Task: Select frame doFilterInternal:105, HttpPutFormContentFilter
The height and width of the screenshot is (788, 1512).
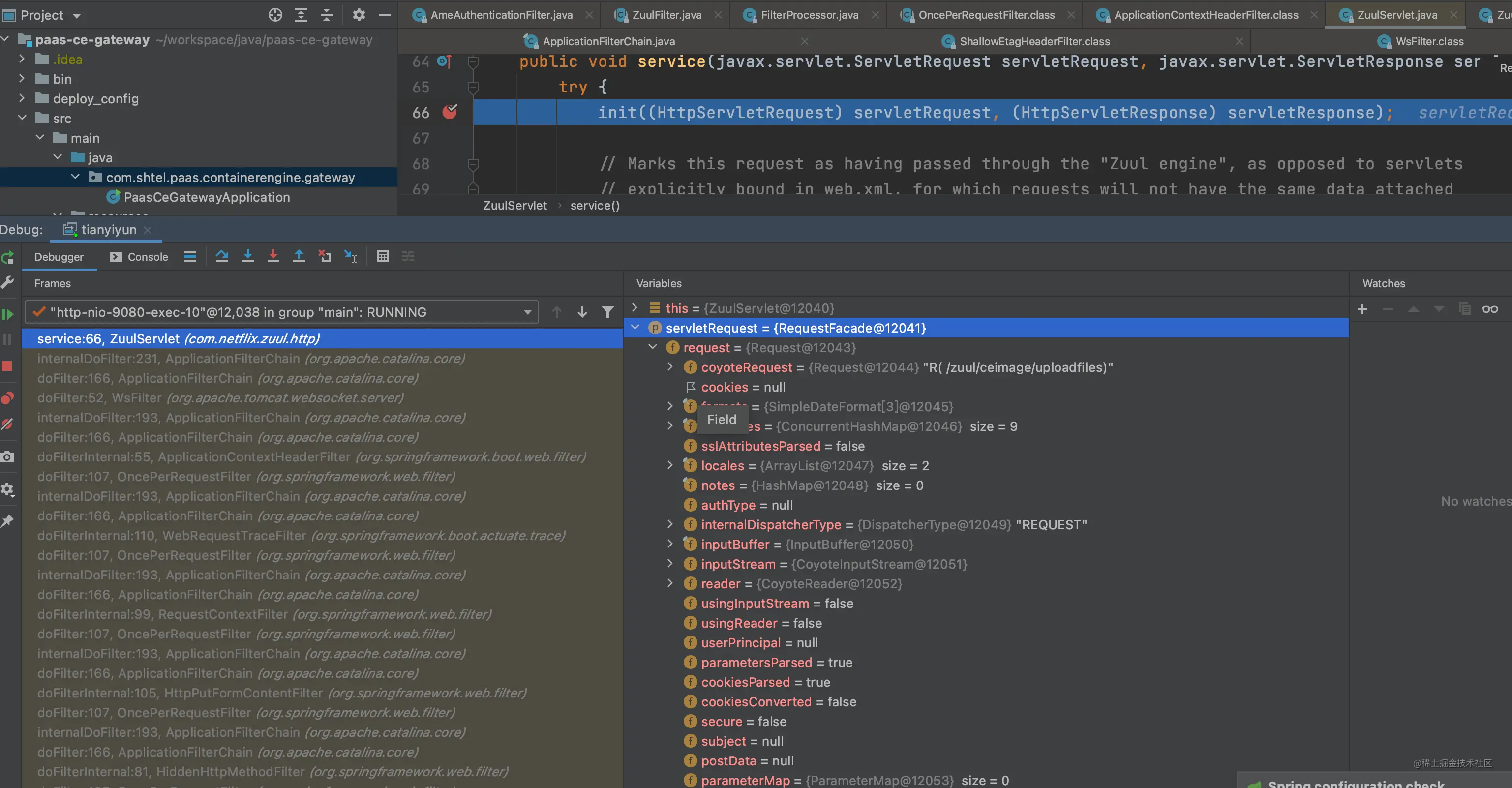Action: click(322, 693)
